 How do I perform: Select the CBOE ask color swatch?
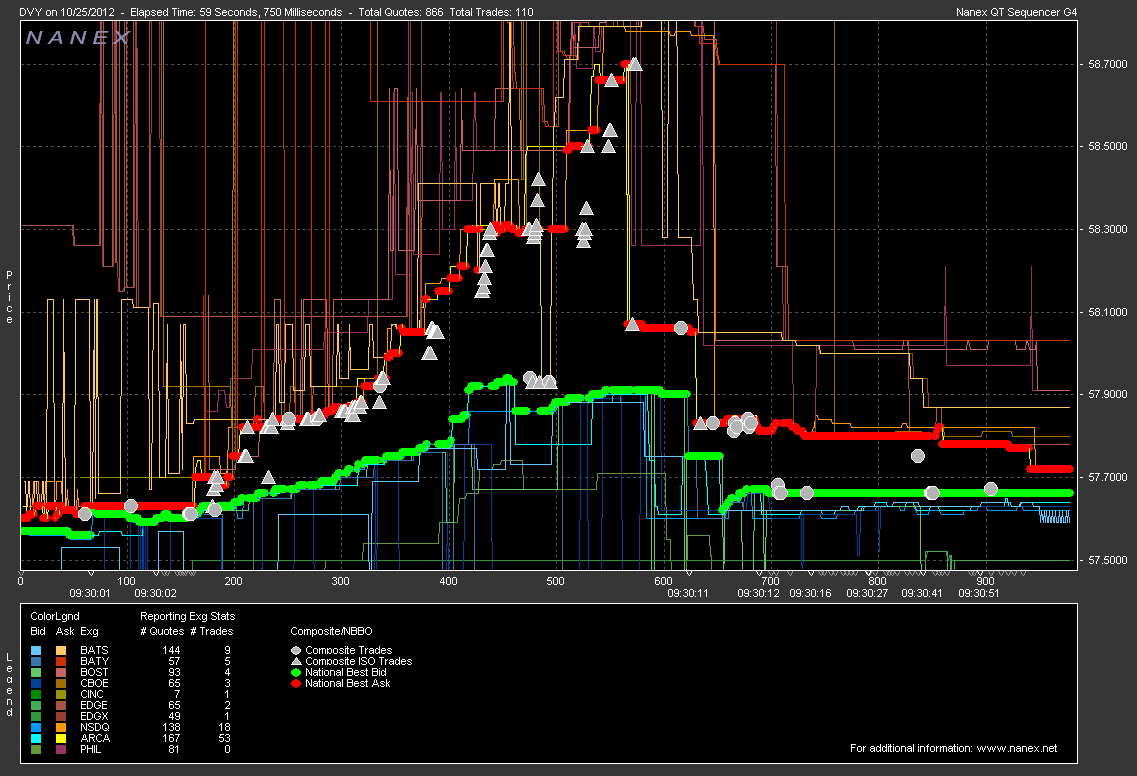click(x=61, y=683)
